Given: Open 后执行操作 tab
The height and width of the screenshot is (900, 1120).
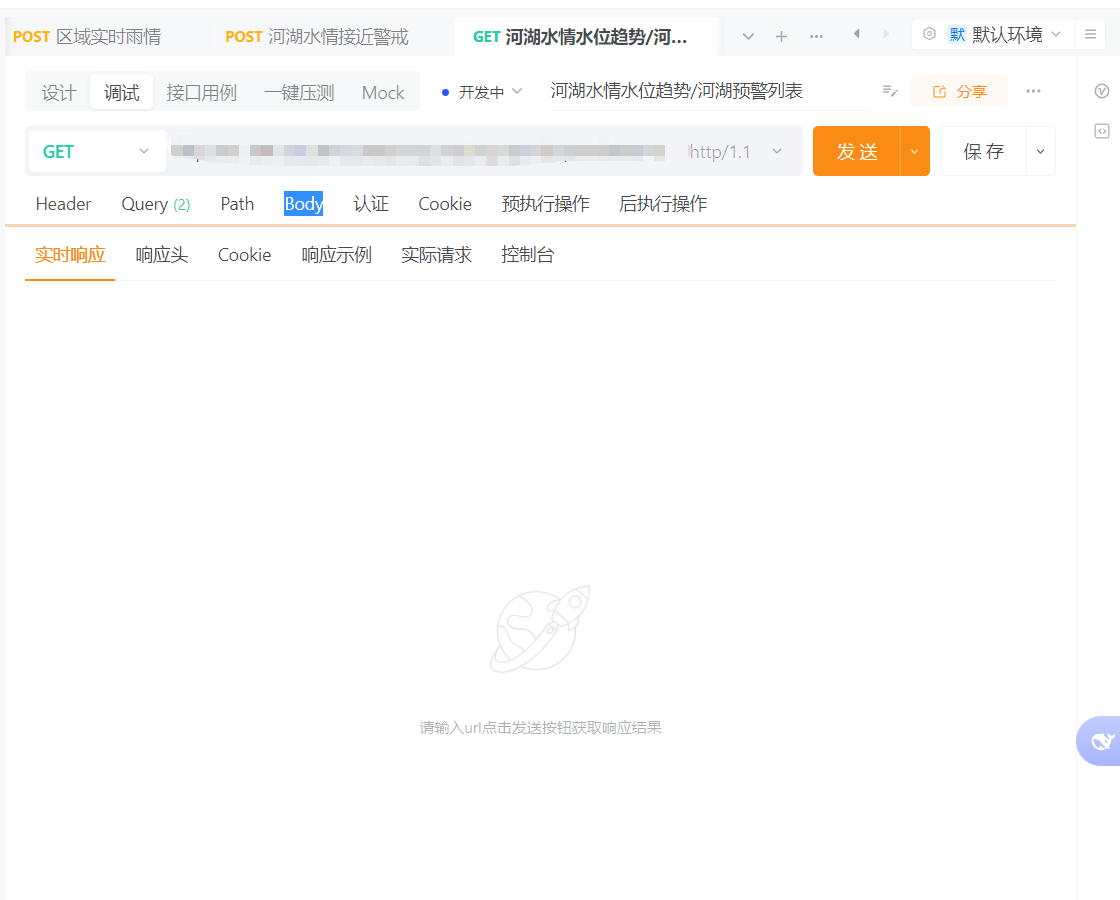Looking at the screenshot, I should pyautogui.click(x=663, y=204).
